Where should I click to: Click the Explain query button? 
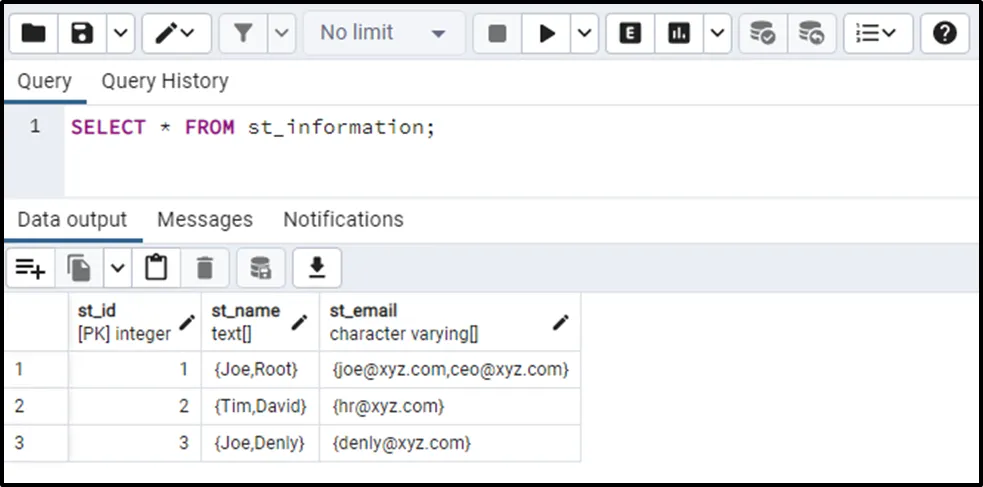coord(630,33)
